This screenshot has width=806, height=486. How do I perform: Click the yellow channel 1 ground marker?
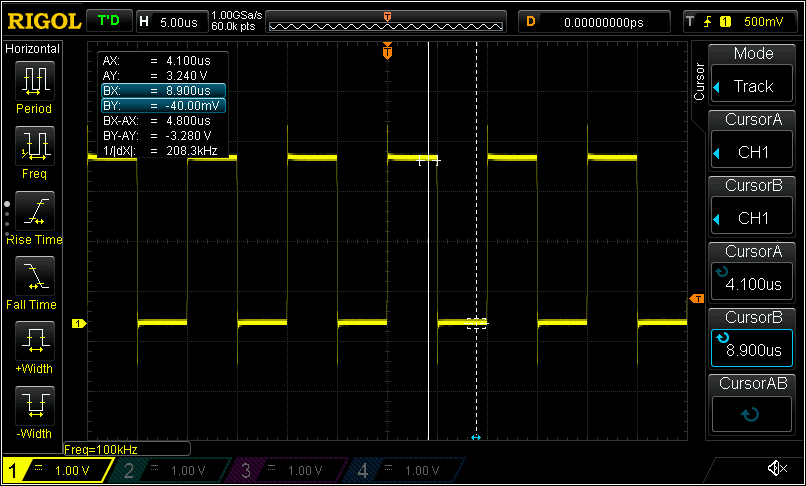point(79,323)
